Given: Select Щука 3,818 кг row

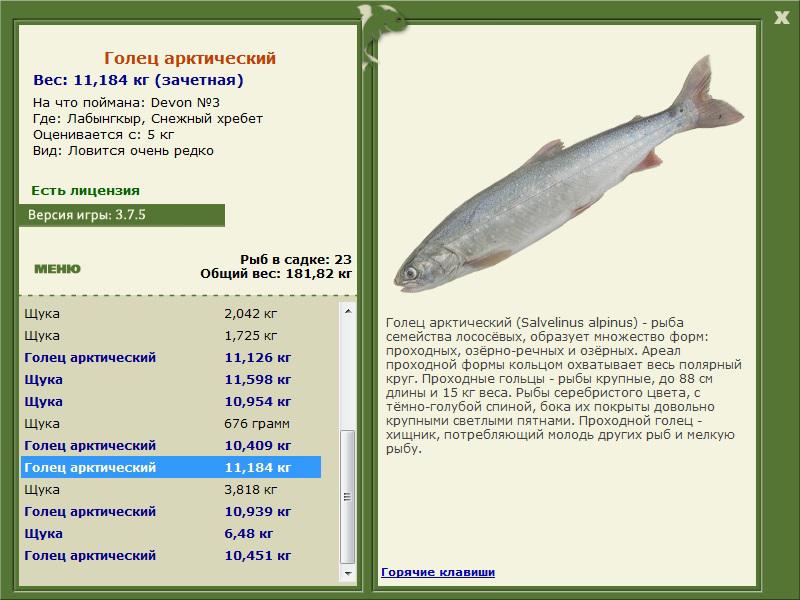Looking at the screenshot, I should point(171,490).
